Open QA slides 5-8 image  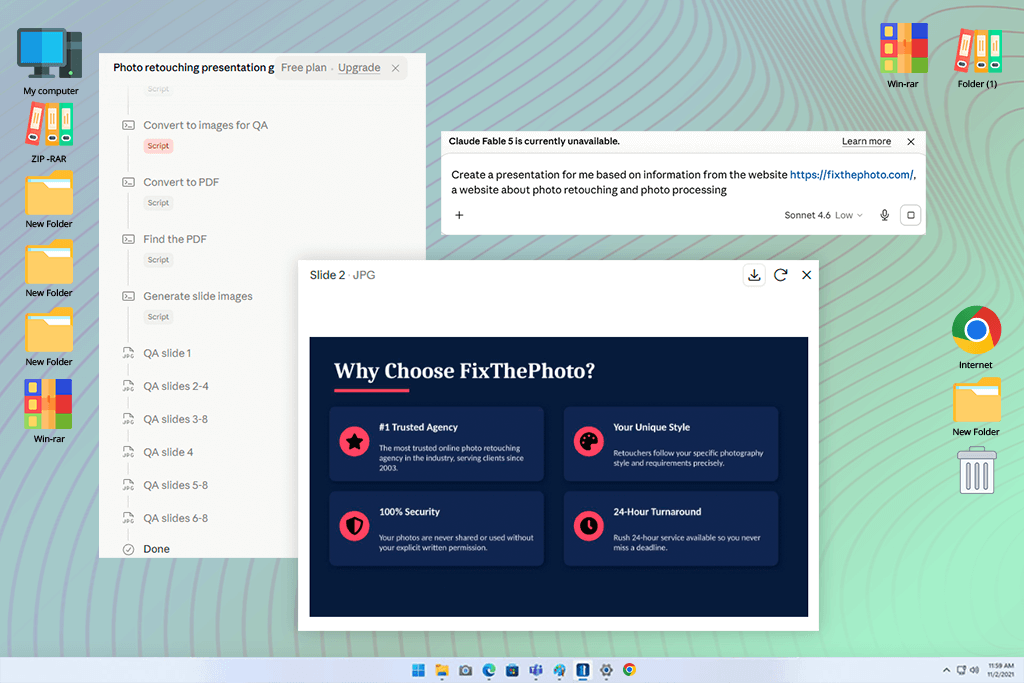click(x=176, y=485)
